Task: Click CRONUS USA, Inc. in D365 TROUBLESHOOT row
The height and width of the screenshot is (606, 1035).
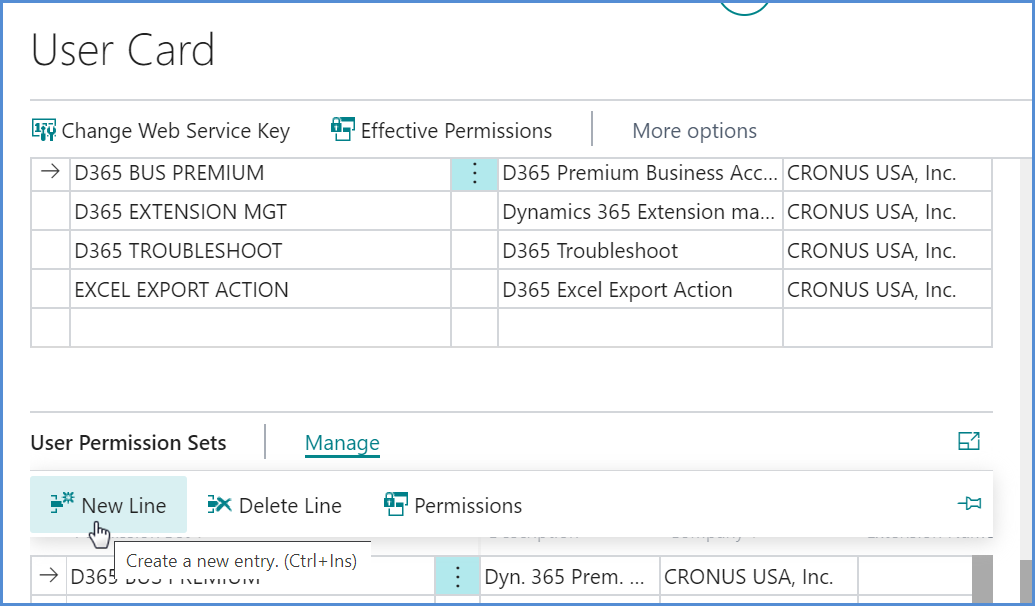Action: pos(887,251)
